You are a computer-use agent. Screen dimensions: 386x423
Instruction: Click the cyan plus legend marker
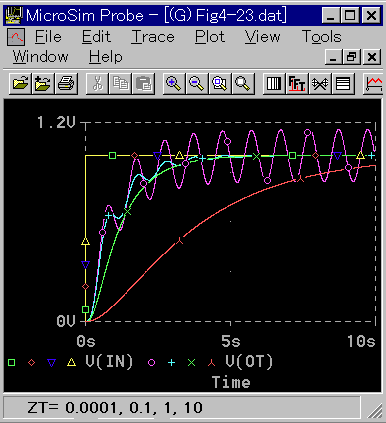click(171, 362)
